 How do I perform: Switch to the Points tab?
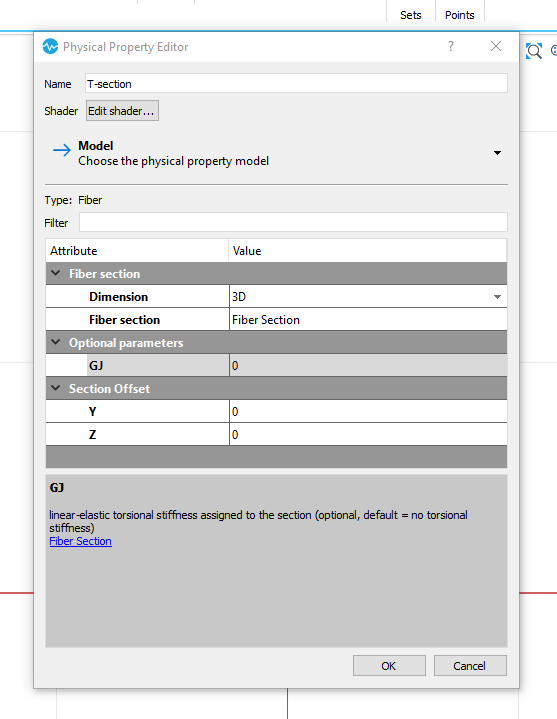(459, 15)
